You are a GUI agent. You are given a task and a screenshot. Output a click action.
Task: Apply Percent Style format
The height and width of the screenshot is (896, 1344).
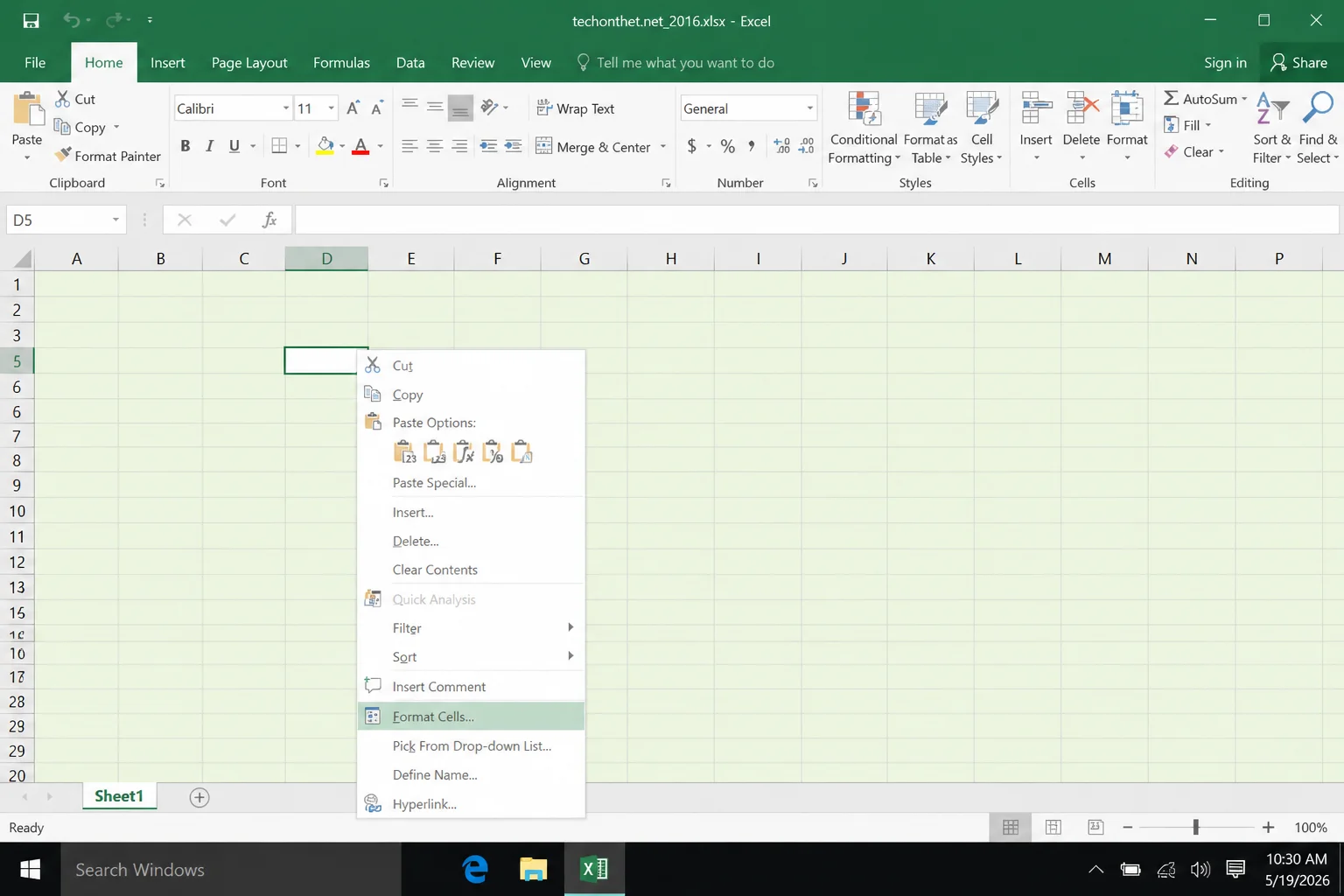pos(728,146)
